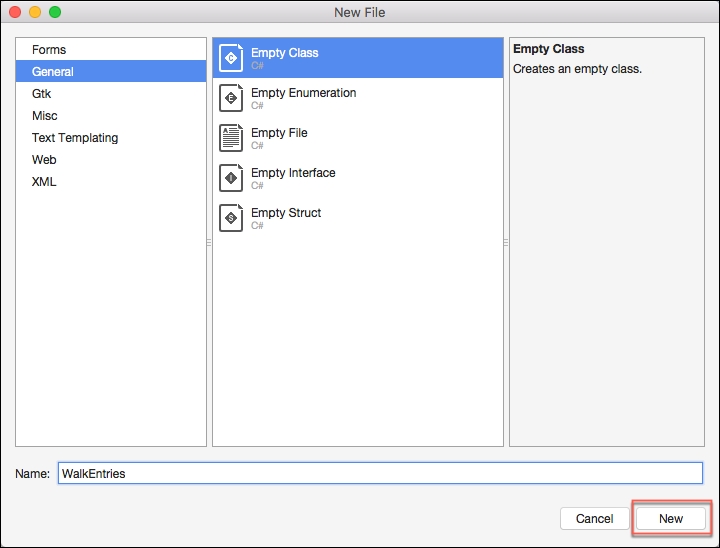Click the Empty Interface file icon
The image size is (720, 548).
click(x=231, y=178)
